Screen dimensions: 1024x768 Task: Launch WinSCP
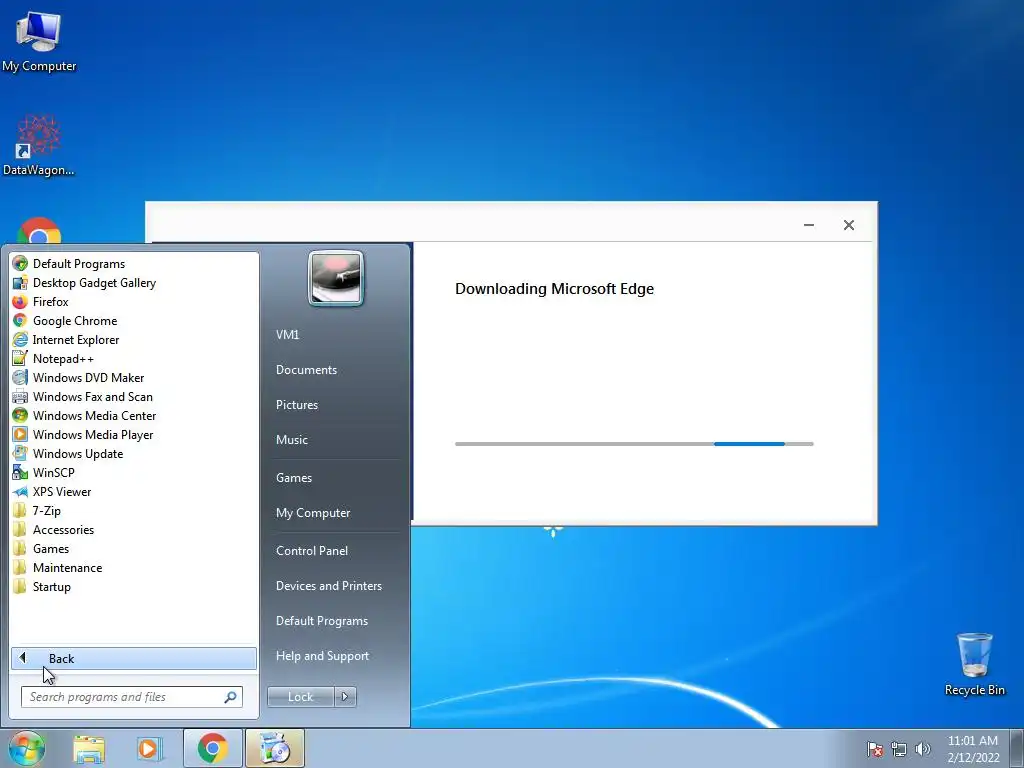54,472
